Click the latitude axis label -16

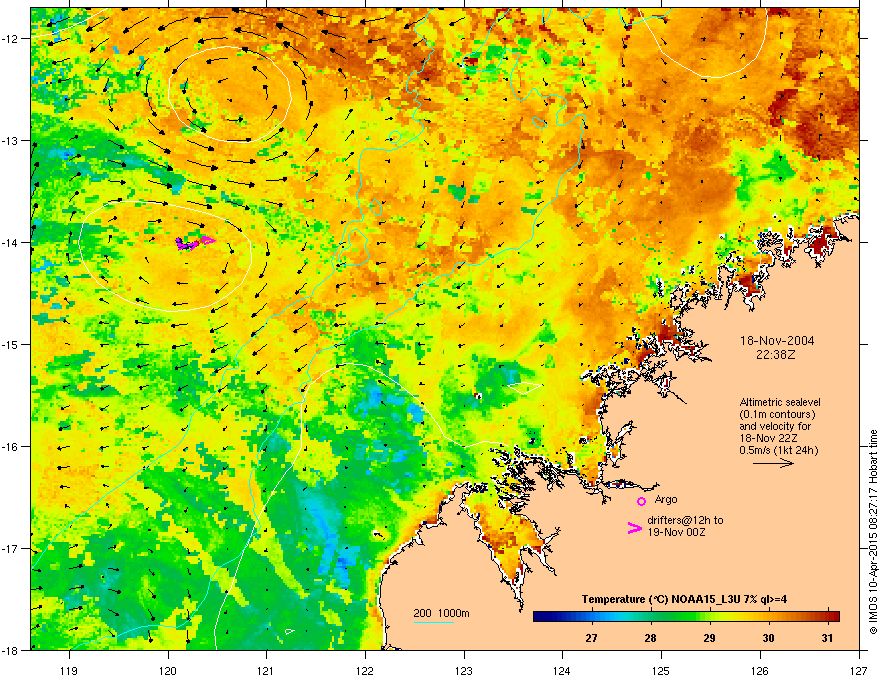pyautogui.click(x=10, y=447)
